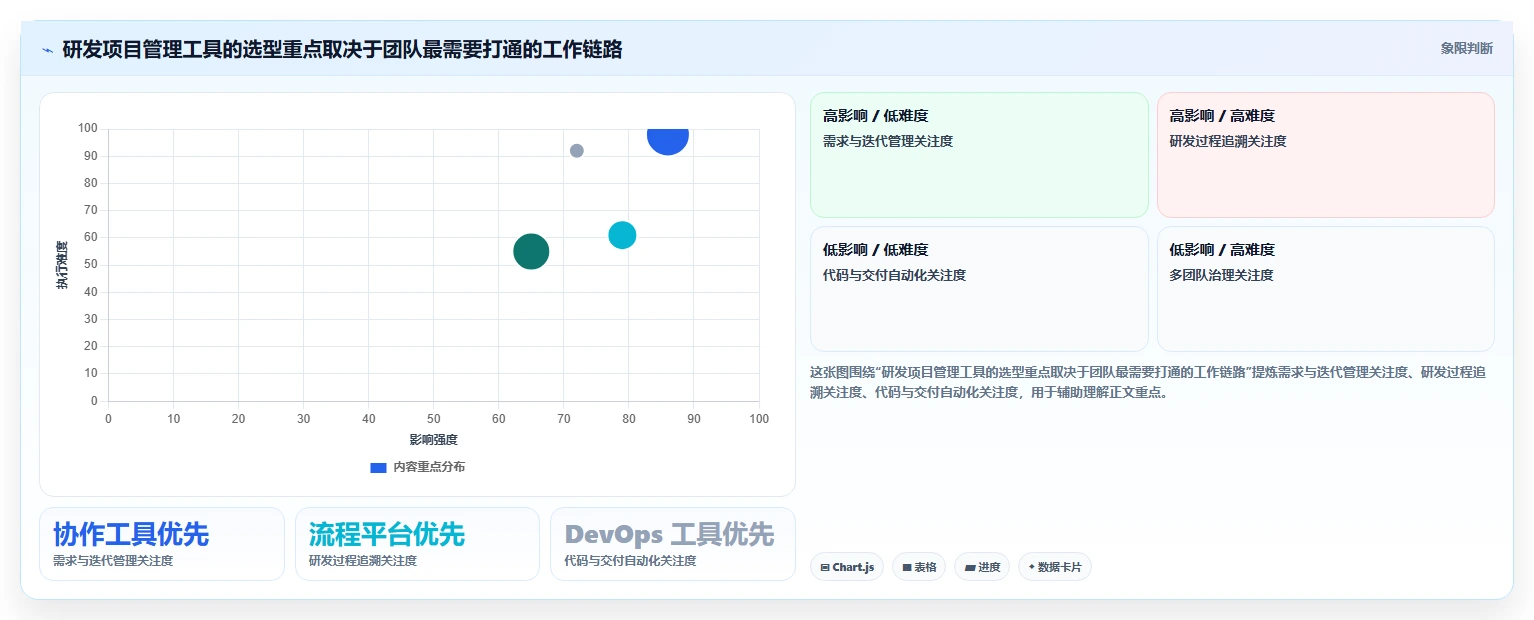Click the description paragraph starting 这张图围绕

point(1148,382)
